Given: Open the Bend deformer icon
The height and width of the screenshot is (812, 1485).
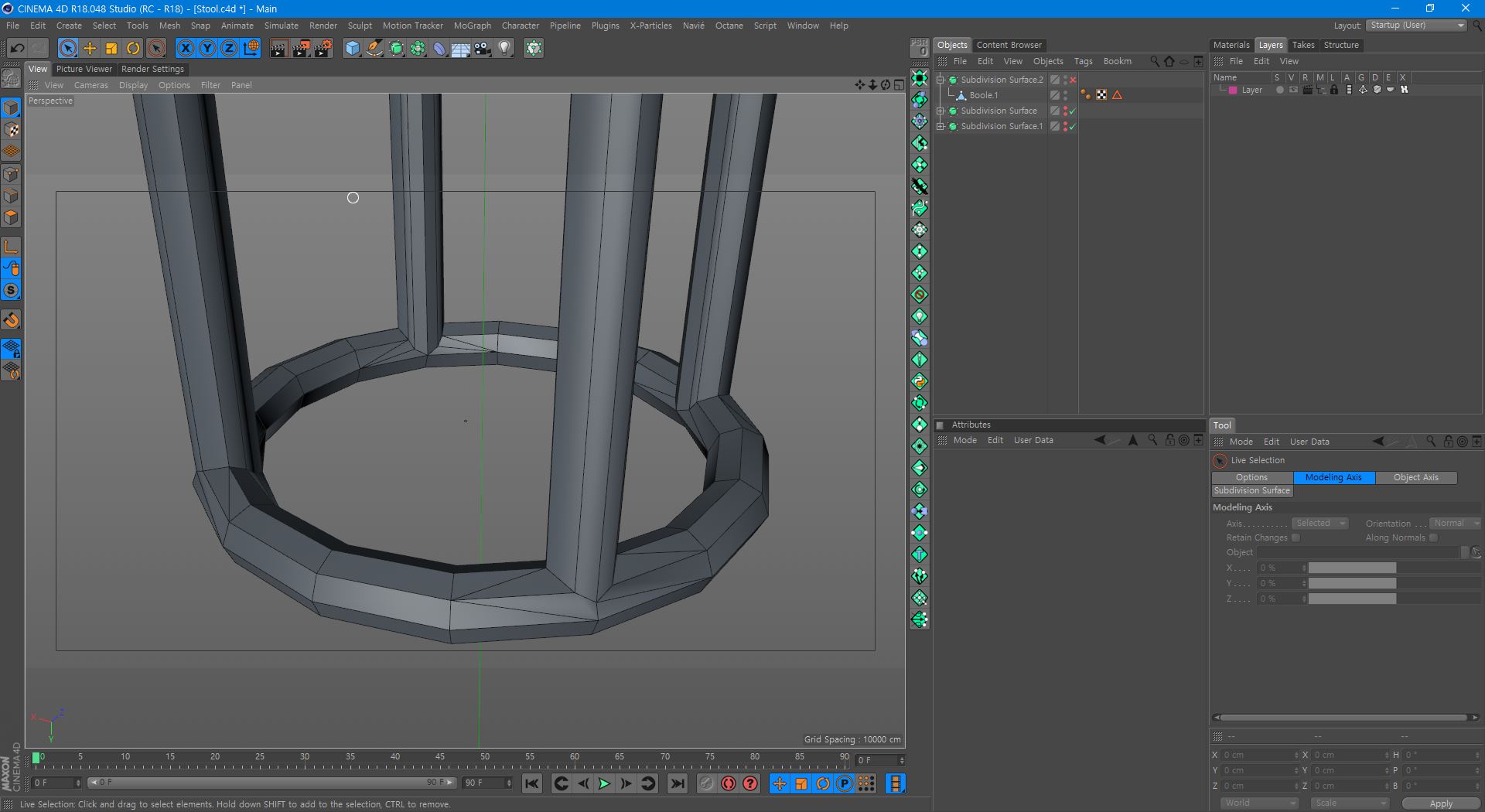Looking at the screenshot, I should 439,48.
